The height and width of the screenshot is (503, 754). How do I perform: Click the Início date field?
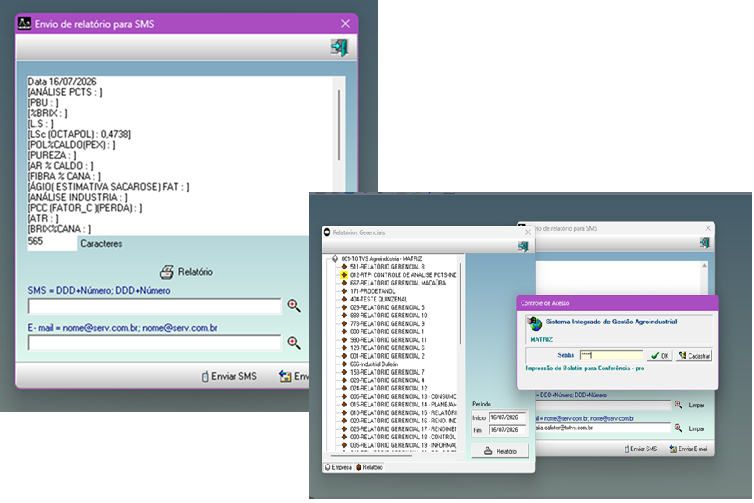(508, 417)
